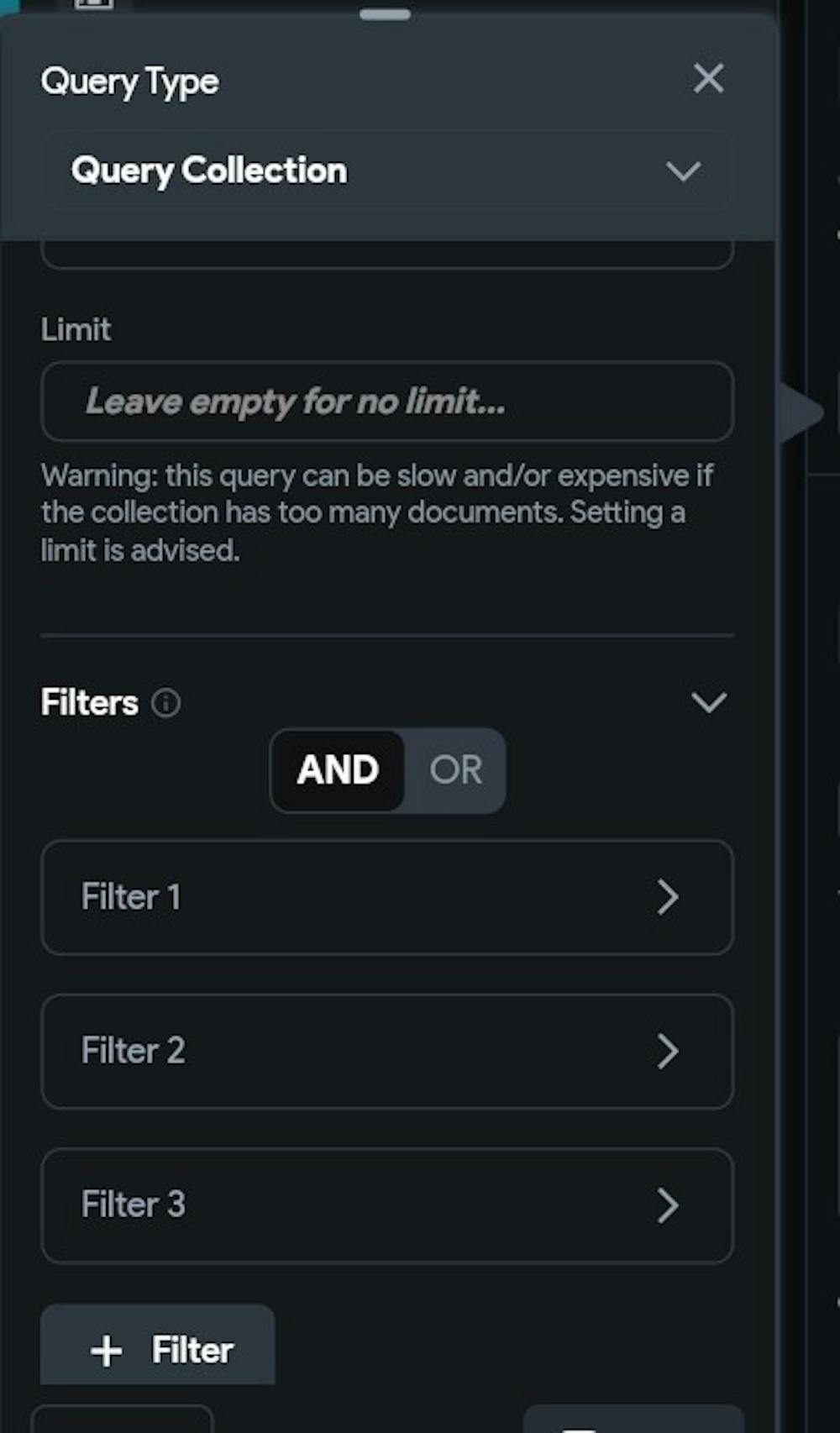Viewport: 840px width, 1433px height.
Task: Open the Filter 1 row
Action: pyautogui.click(x=336, y=897)
